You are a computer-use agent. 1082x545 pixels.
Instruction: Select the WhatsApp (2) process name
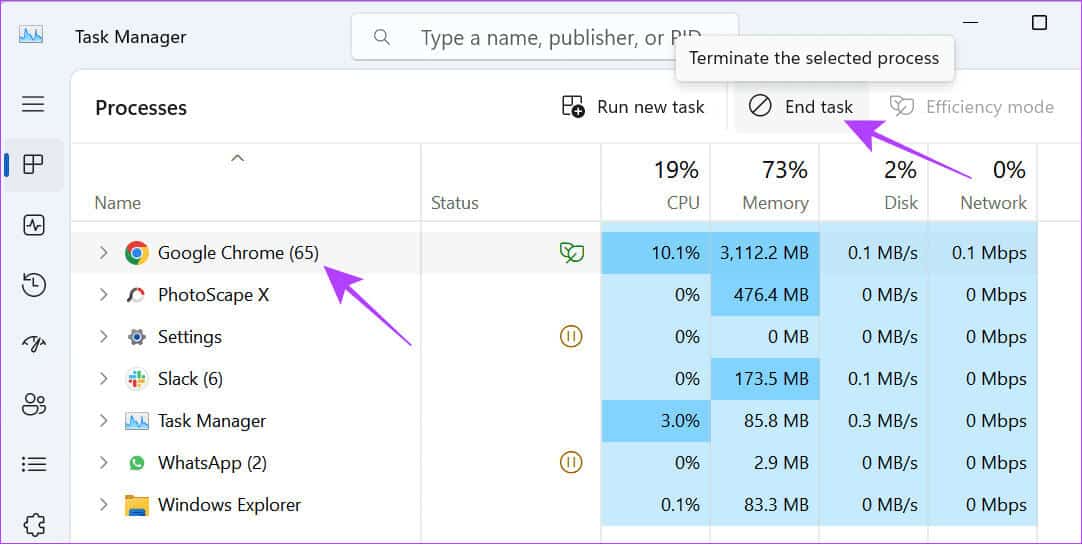pyautogui.click(x=213, y=463)
